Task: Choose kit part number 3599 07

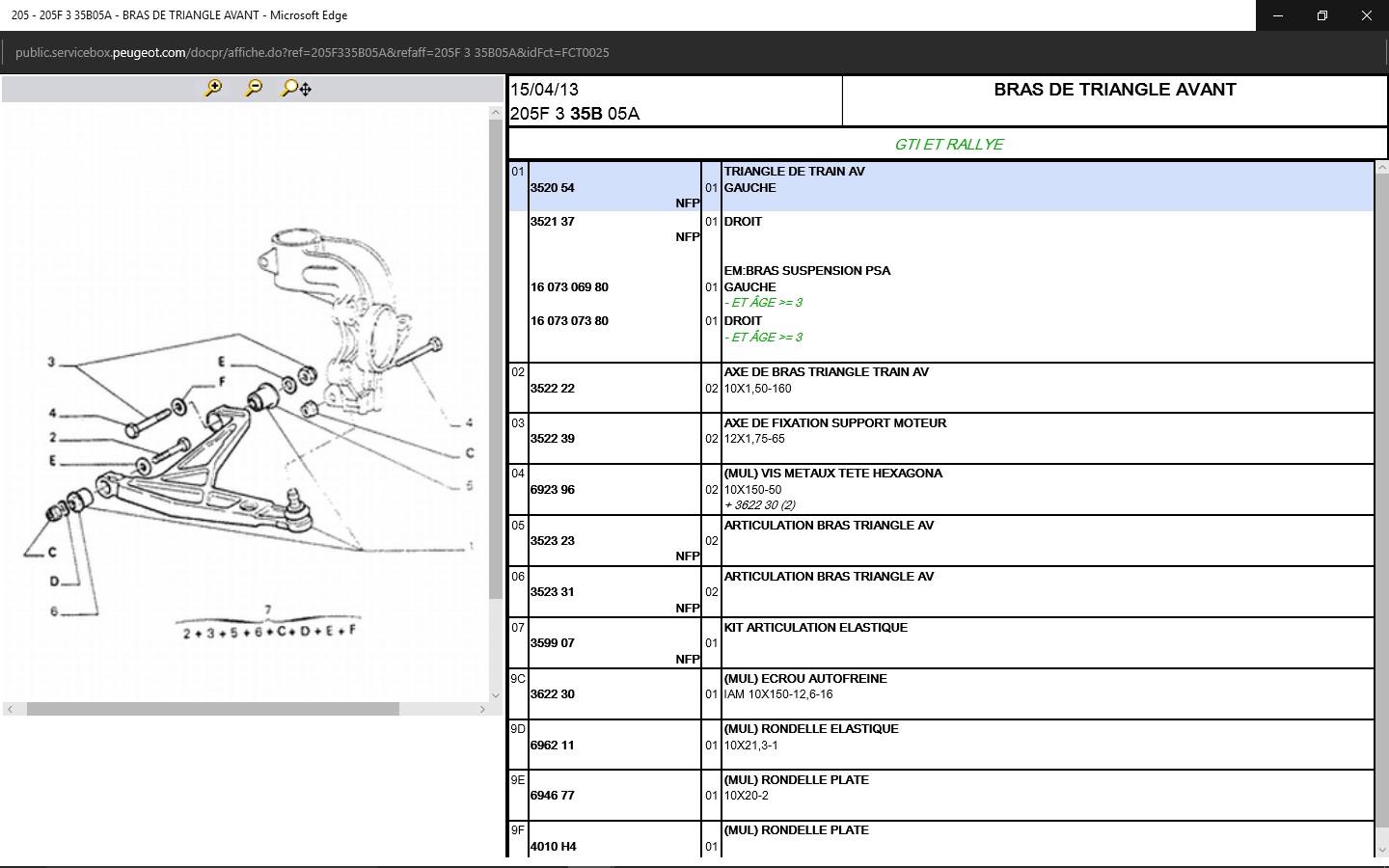Action: (x=553, y=643)
